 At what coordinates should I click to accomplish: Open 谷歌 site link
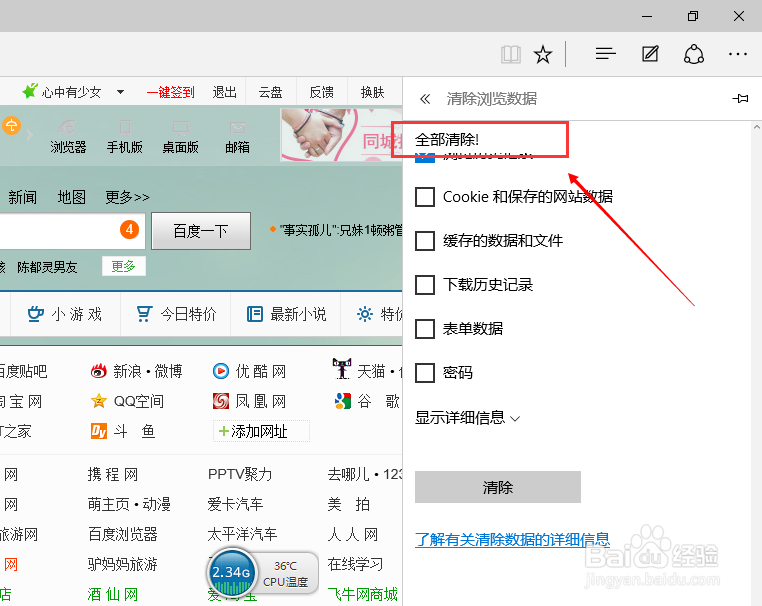(366, 401)
